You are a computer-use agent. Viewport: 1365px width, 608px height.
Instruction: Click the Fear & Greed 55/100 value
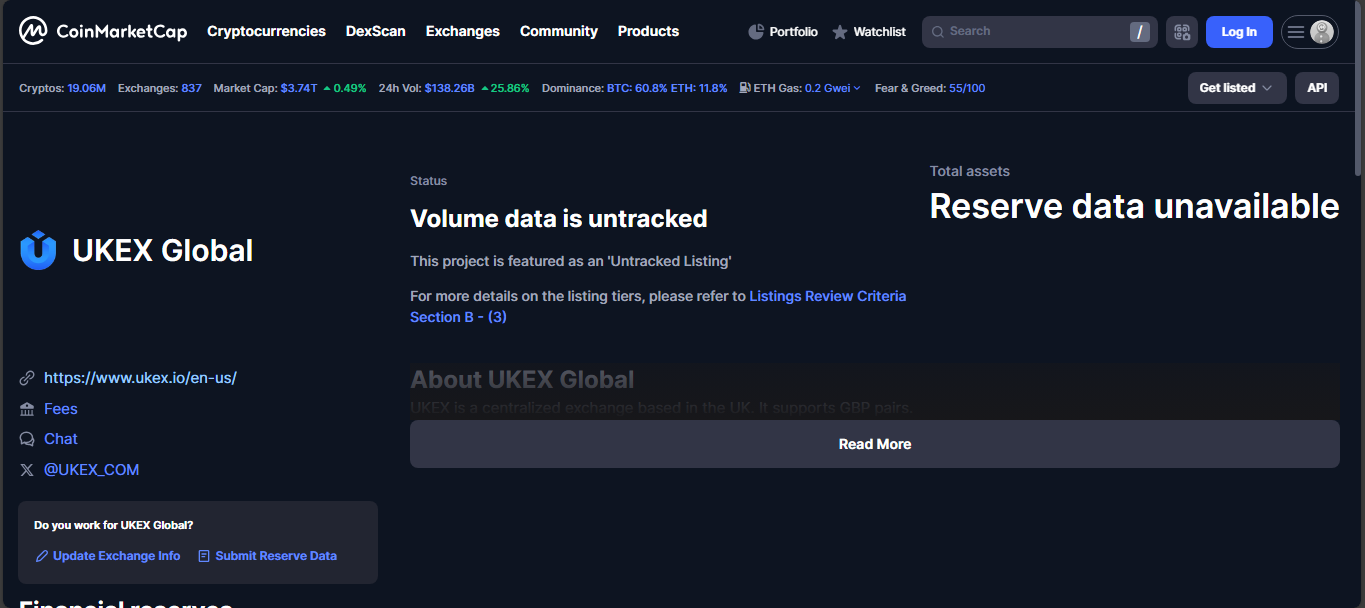tap(967, 88)
